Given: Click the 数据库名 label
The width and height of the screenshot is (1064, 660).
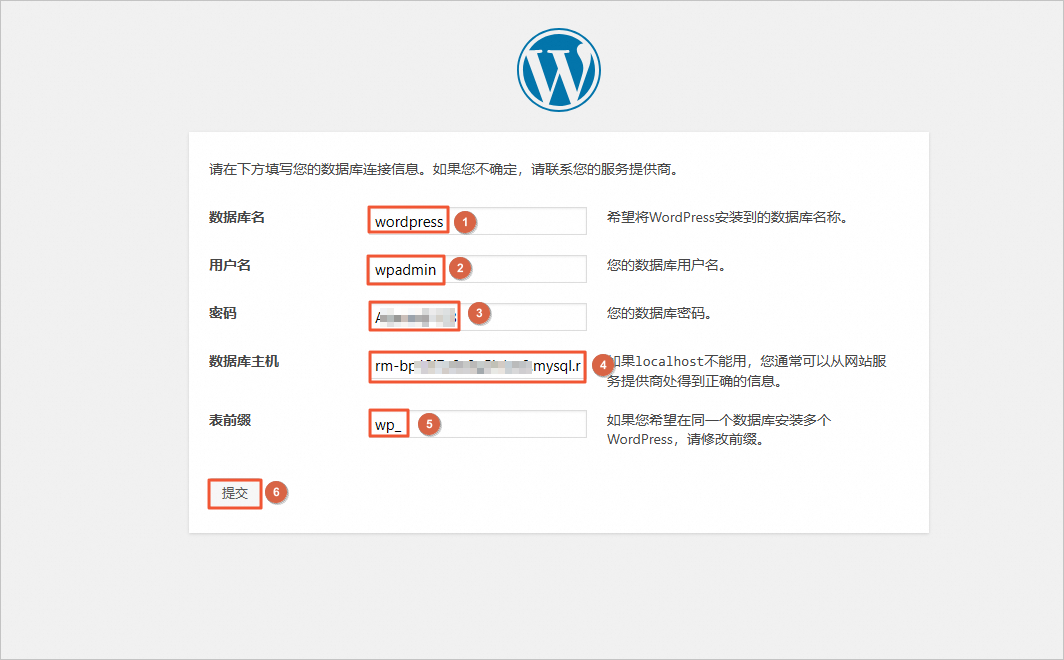Looking at the screenshot, I should point(237,218).
